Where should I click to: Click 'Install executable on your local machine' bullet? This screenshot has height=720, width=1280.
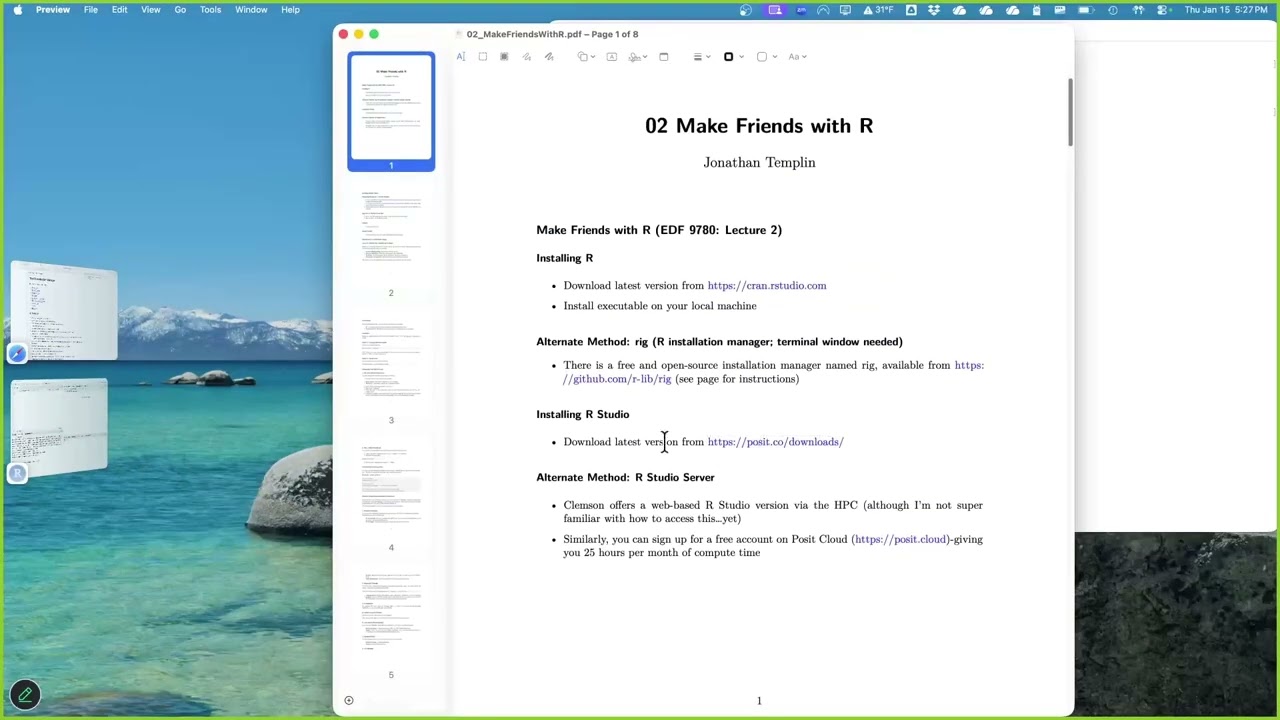pos(660,306)
